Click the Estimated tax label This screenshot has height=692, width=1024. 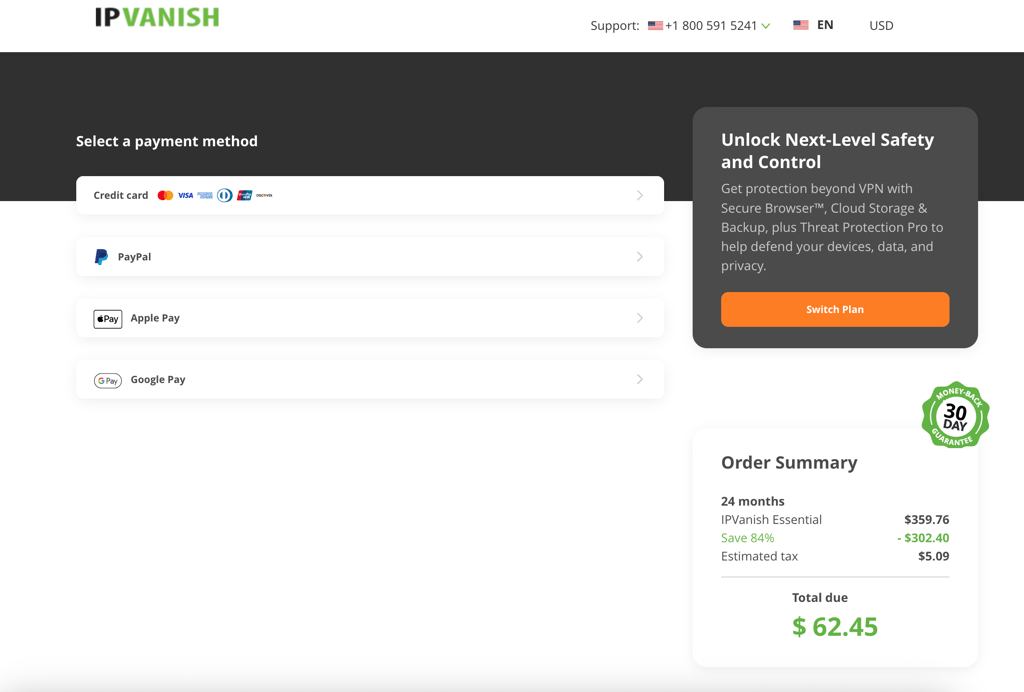(x=759, y=556)
